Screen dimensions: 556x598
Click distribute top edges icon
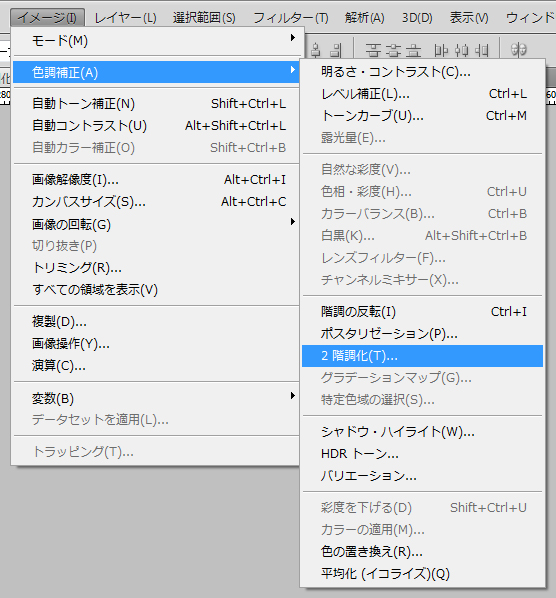click(373, 50)
